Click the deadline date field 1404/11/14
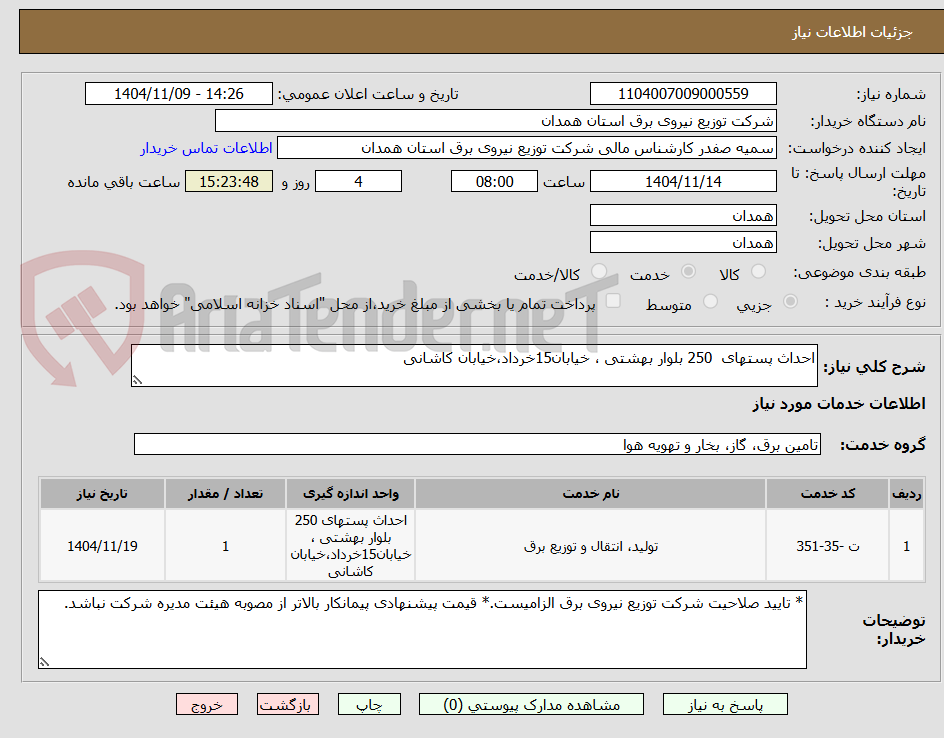The height and width of the screenshot is (738, 944). [683, 181]
